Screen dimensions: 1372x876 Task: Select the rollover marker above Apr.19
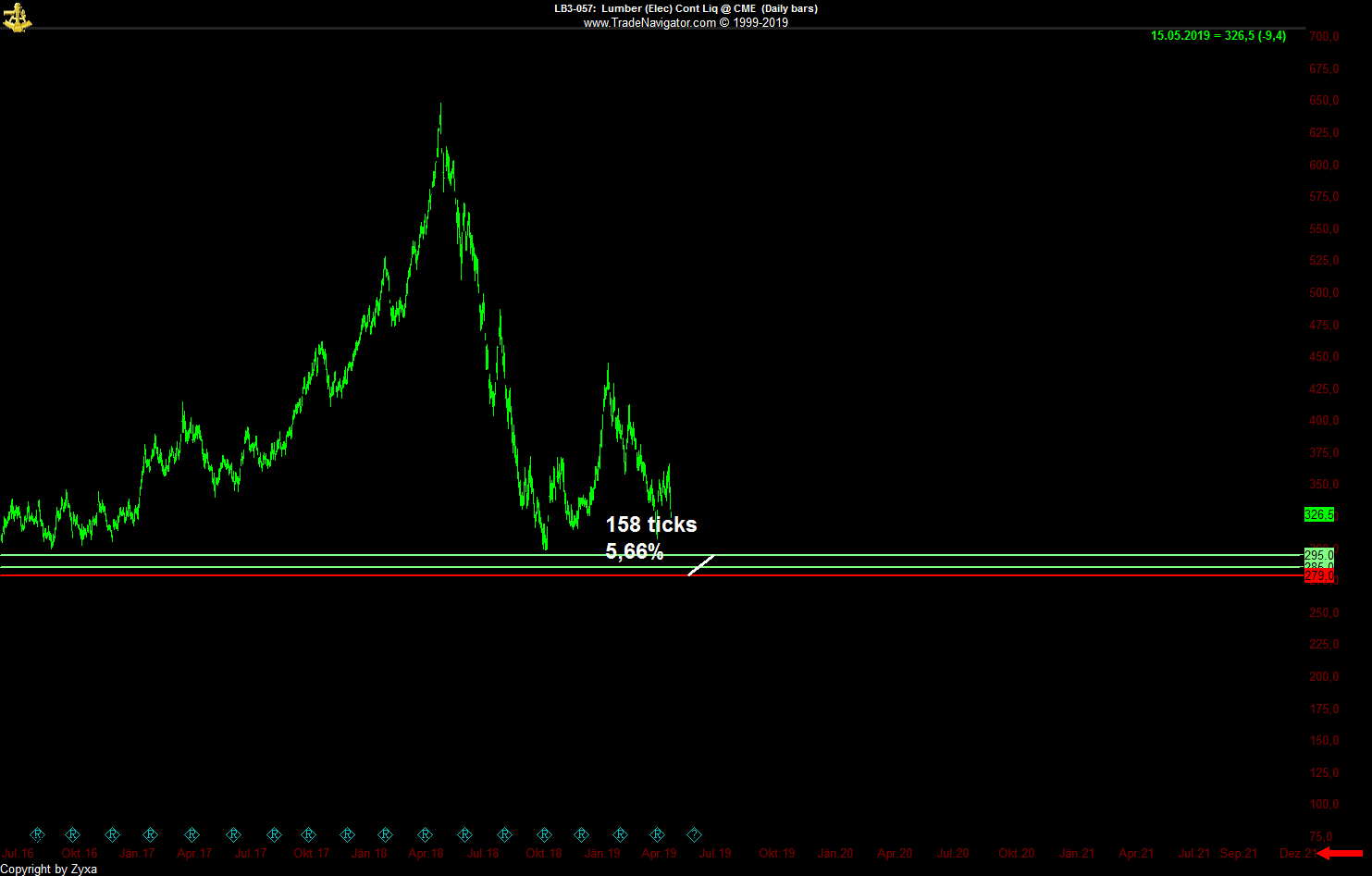(657, 834)
